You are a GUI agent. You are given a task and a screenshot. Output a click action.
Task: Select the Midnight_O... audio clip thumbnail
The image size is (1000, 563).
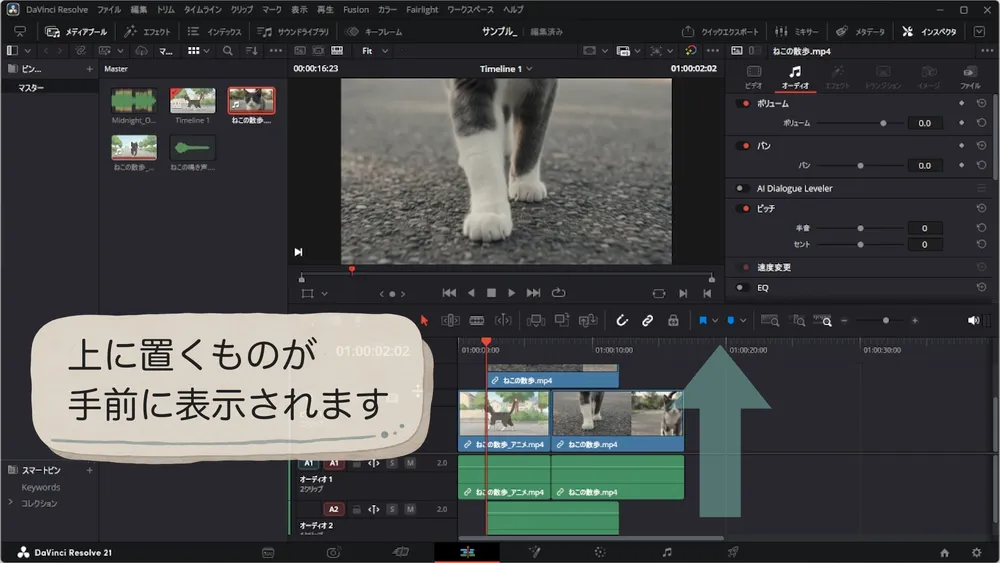(x=134, y=101)
